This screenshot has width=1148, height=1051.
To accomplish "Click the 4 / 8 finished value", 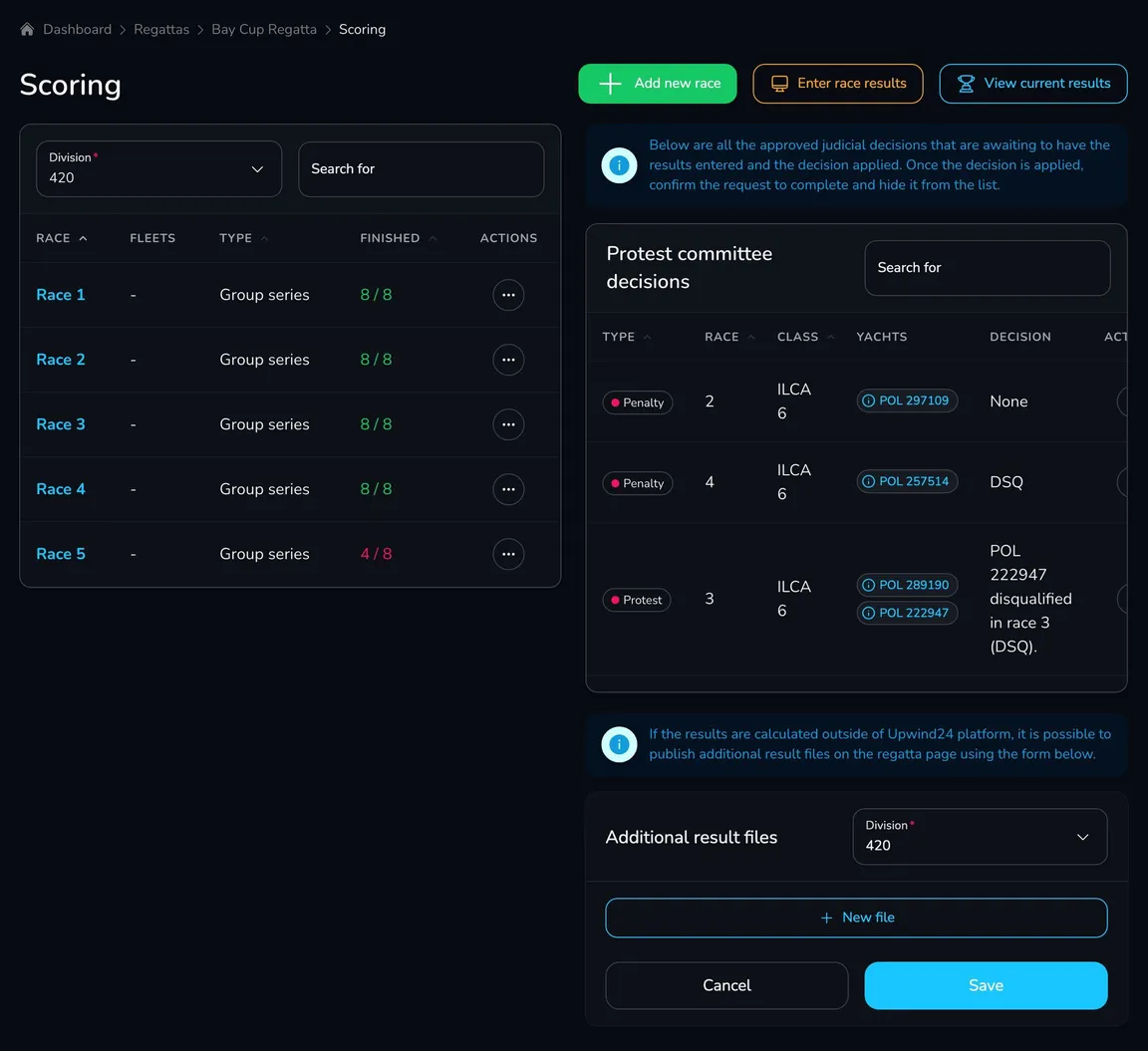I will [376, 554].
